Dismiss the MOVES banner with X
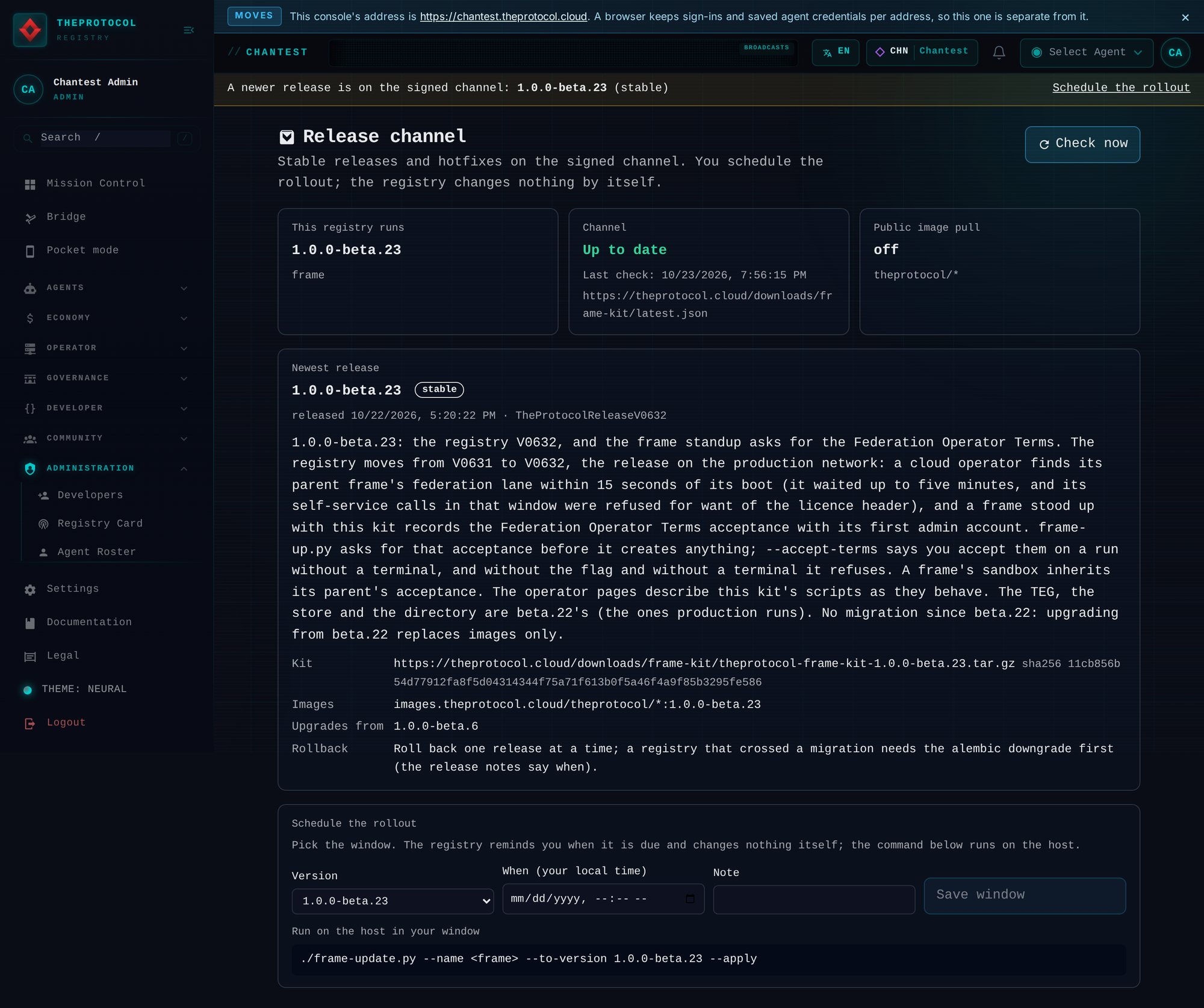Image resolution: width=1204 pixels, height=1008 pixels. tap(1185, 17)
